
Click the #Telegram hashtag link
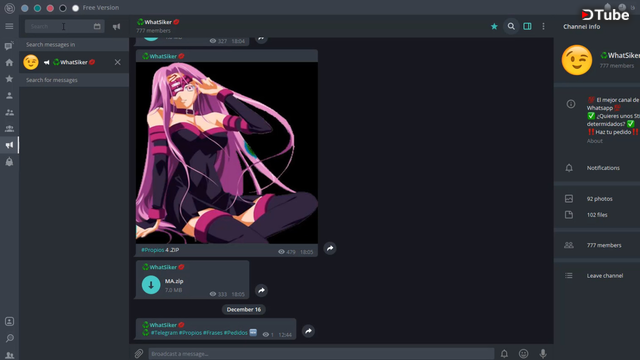tap(164, 333)
